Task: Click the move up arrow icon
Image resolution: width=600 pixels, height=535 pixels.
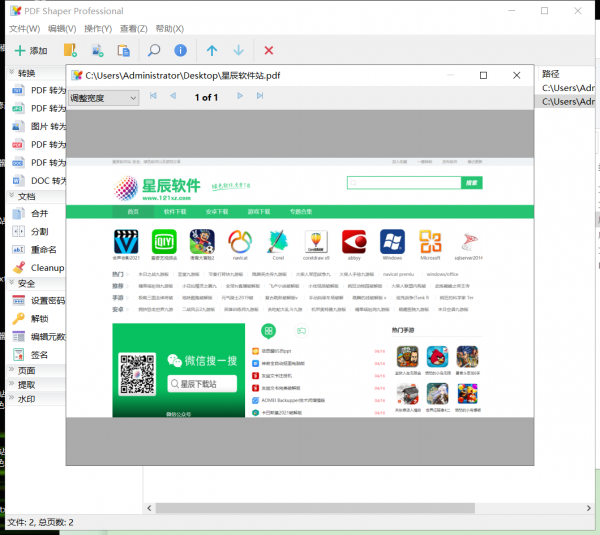Action: point(212,51)
